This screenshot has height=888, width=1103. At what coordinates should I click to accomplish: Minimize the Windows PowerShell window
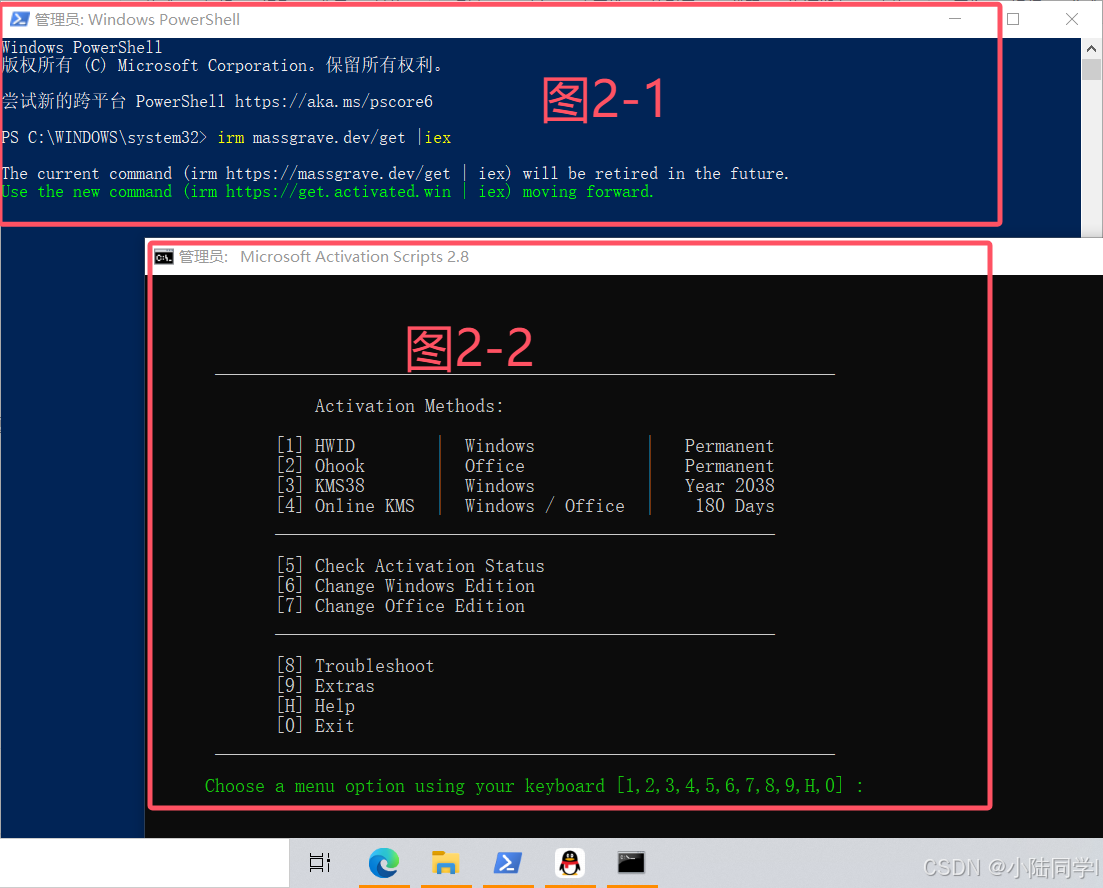[955, 19]
